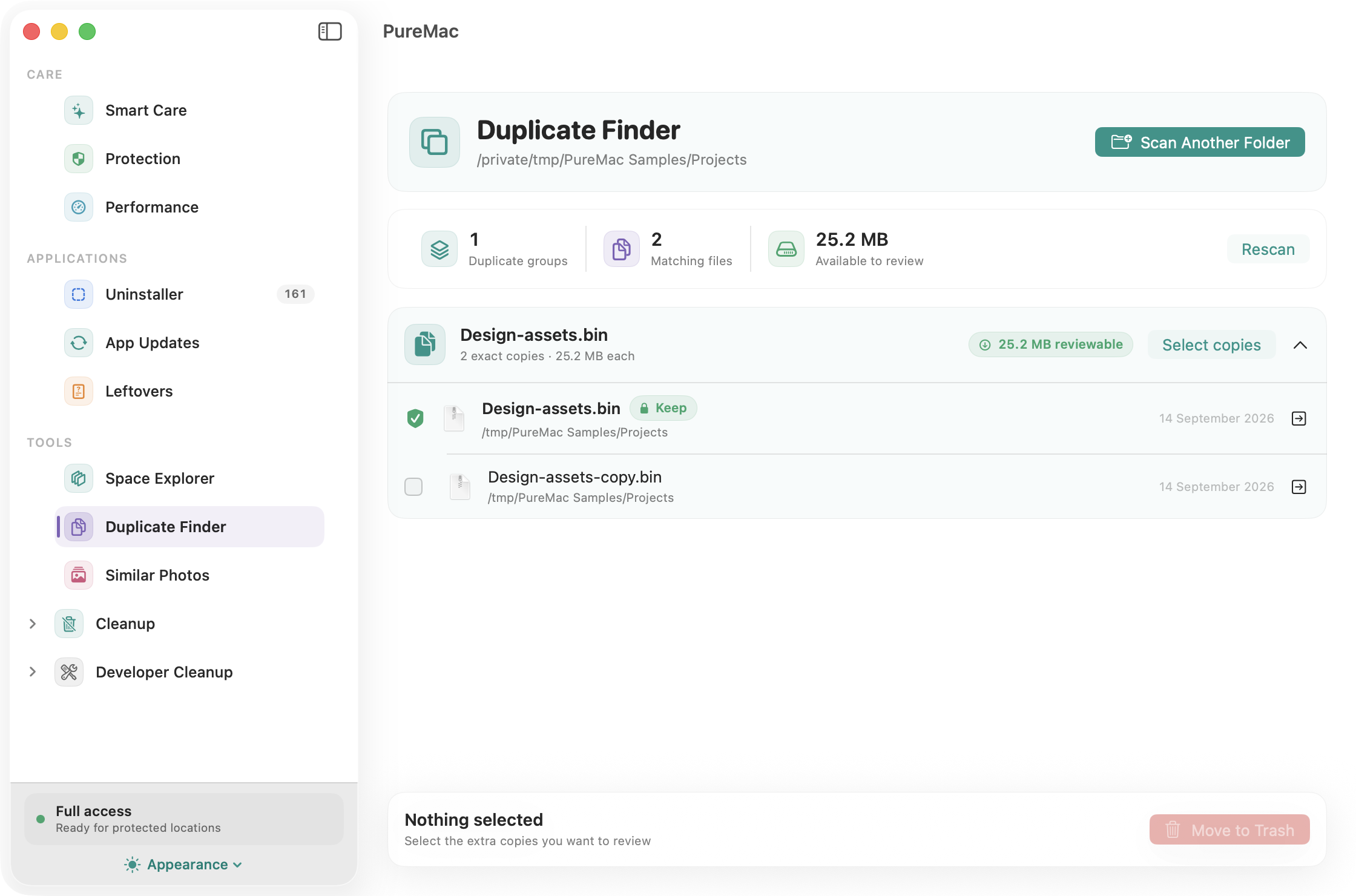This screenshot has width=1356, height=896.
Task: Click the Protection shield icon
Action: click(79, 159)
